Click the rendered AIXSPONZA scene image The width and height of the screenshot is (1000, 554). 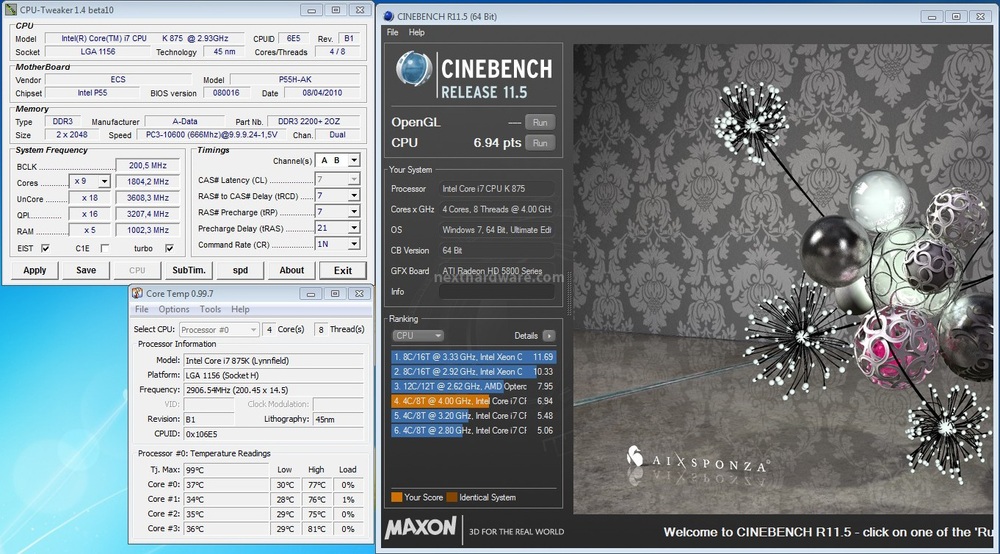783,279
